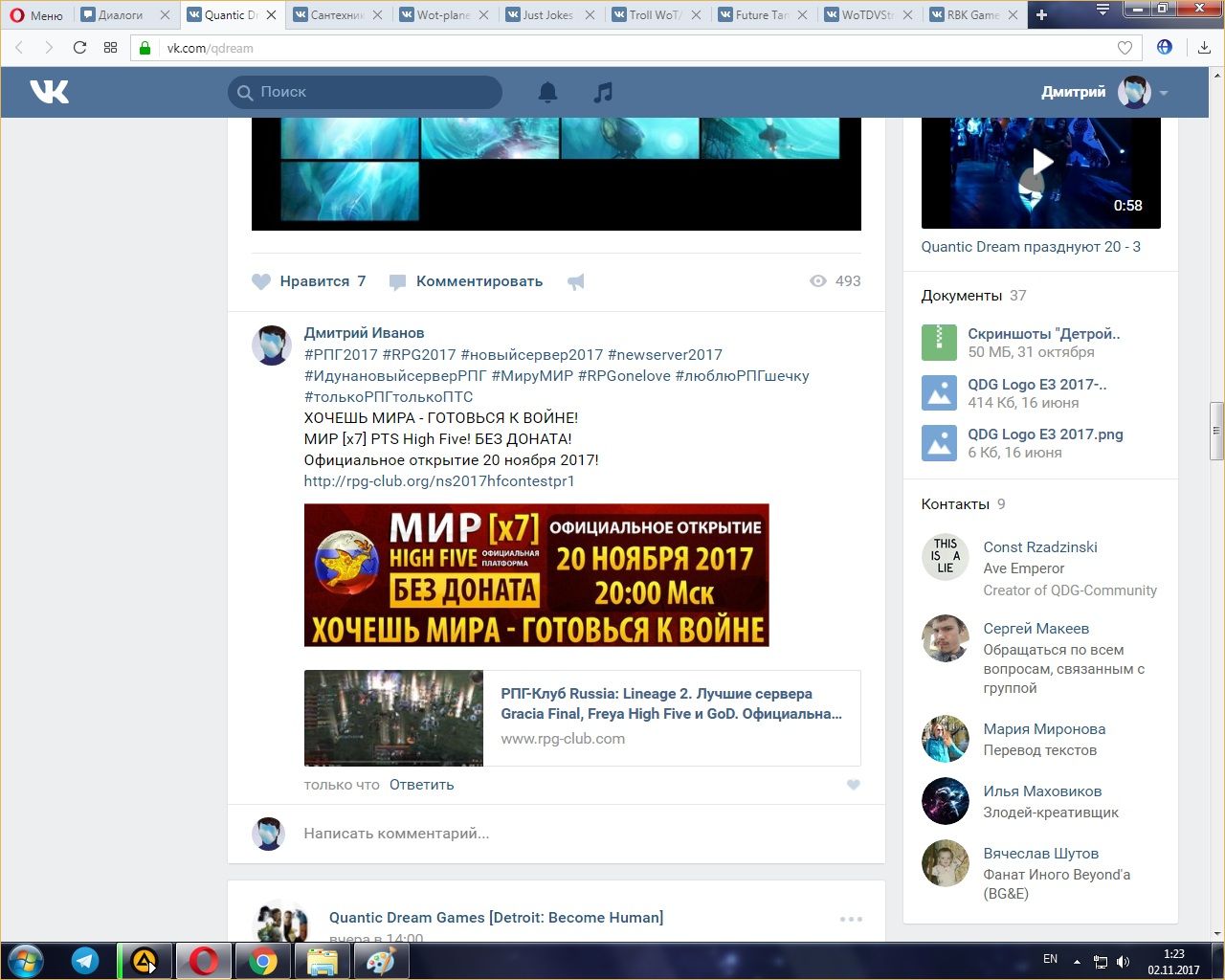Play the Quantic Dream празднуют video
Image resolution: width=1225 pixels, height=980 pixels.
1041,163
